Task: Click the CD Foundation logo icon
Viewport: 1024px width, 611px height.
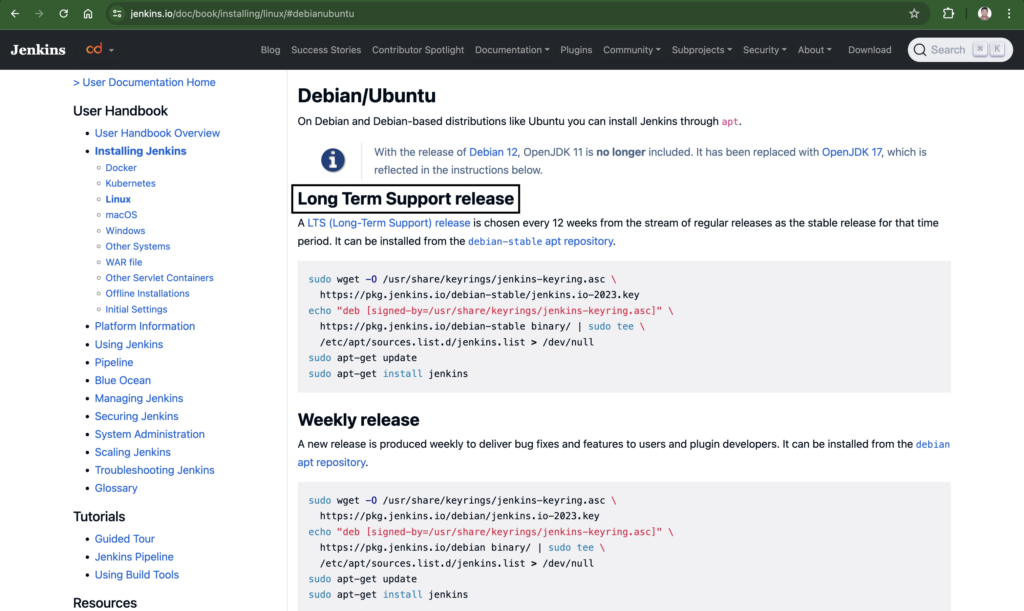Action: click(x=94, y=49)
